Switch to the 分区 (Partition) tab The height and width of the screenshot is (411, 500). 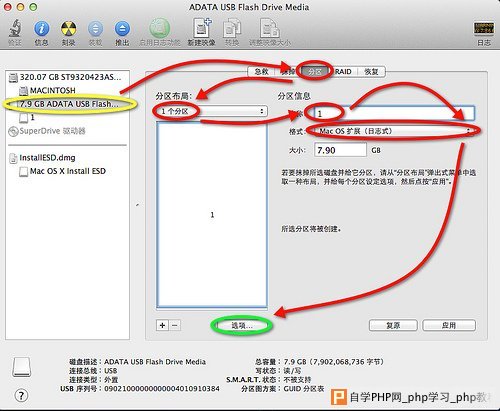pyautogui.click(x=315, y=71)
